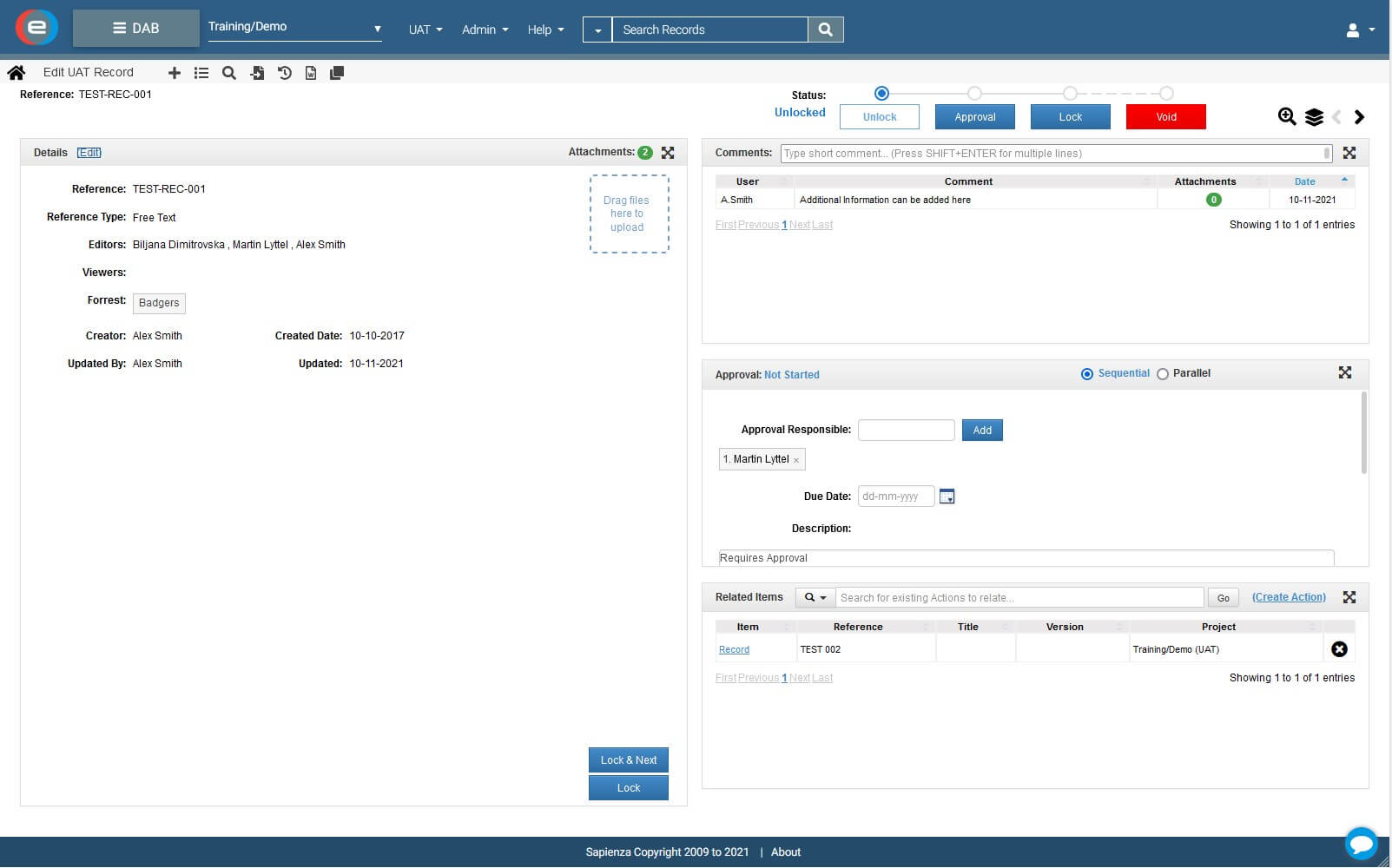1392x868 pixels.
Task: Open the UAT menu
Action: 424,29
